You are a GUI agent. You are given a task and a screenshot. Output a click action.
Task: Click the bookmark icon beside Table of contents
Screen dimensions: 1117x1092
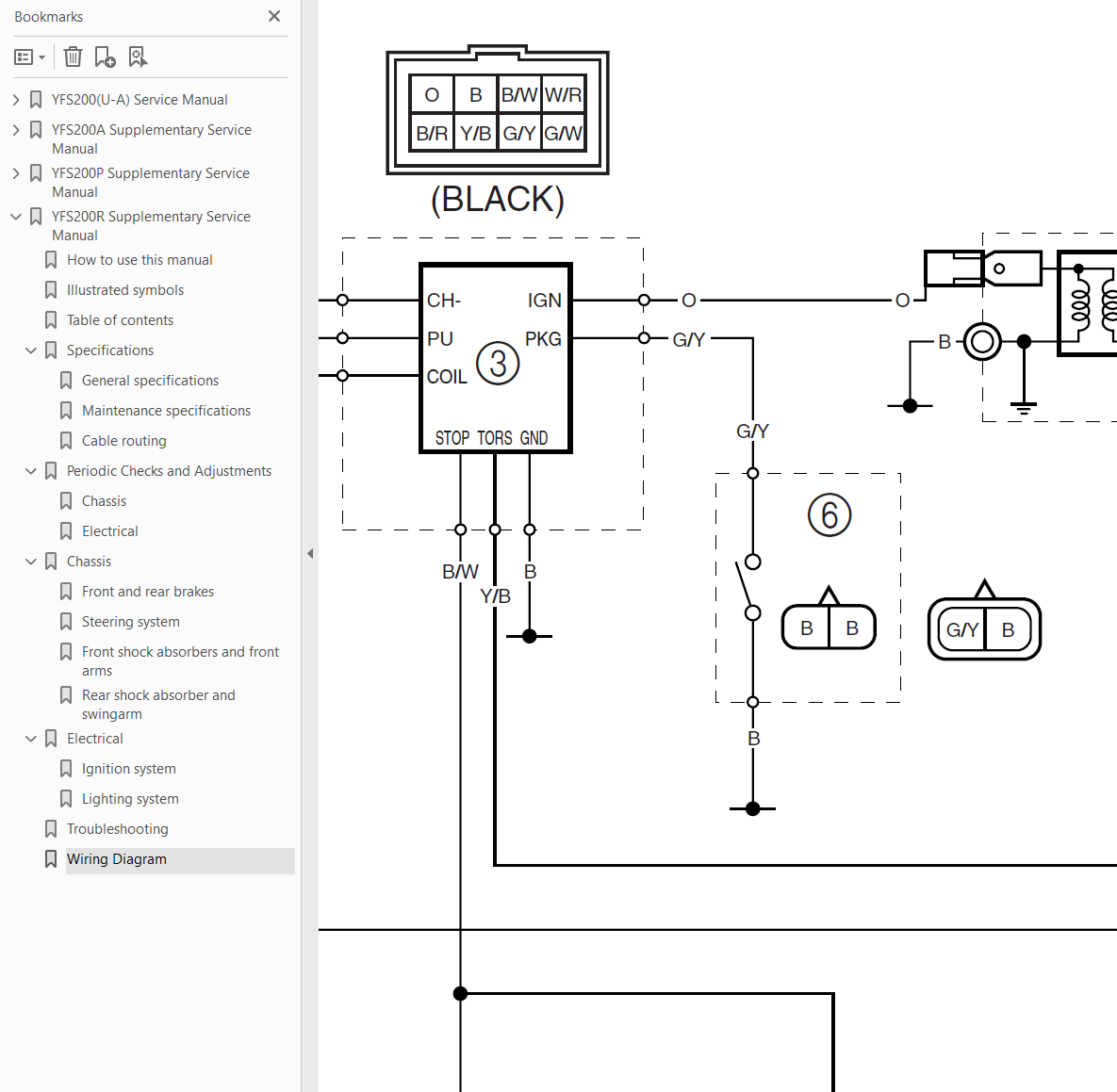[51, 320]
